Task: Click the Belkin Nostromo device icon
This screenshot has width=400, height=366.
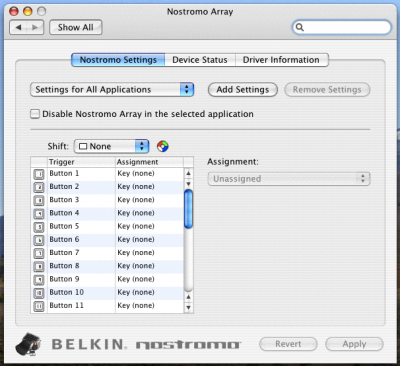Action: pos(28,344)
